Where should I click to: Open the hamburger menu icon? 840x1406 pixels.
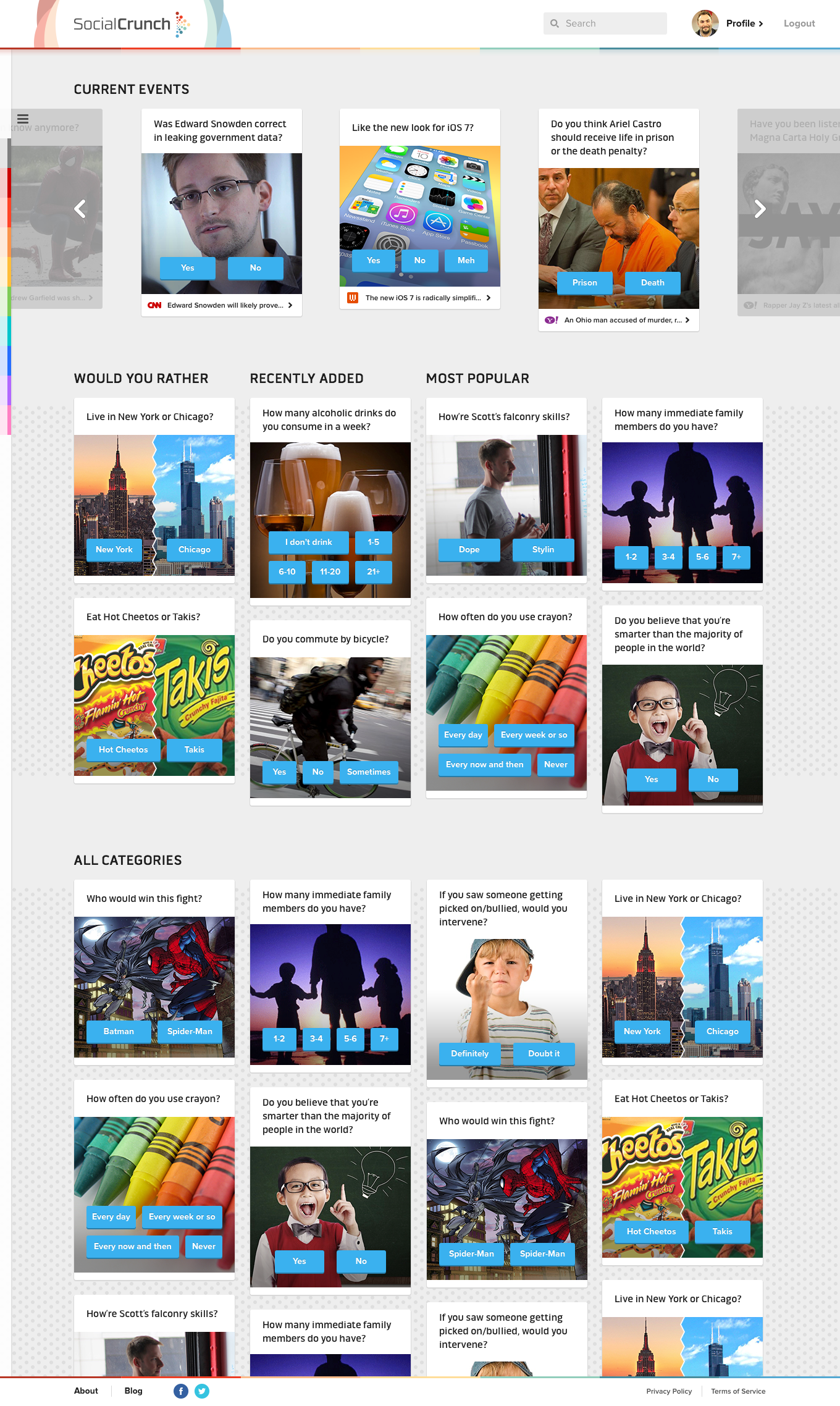pos(23,119)
